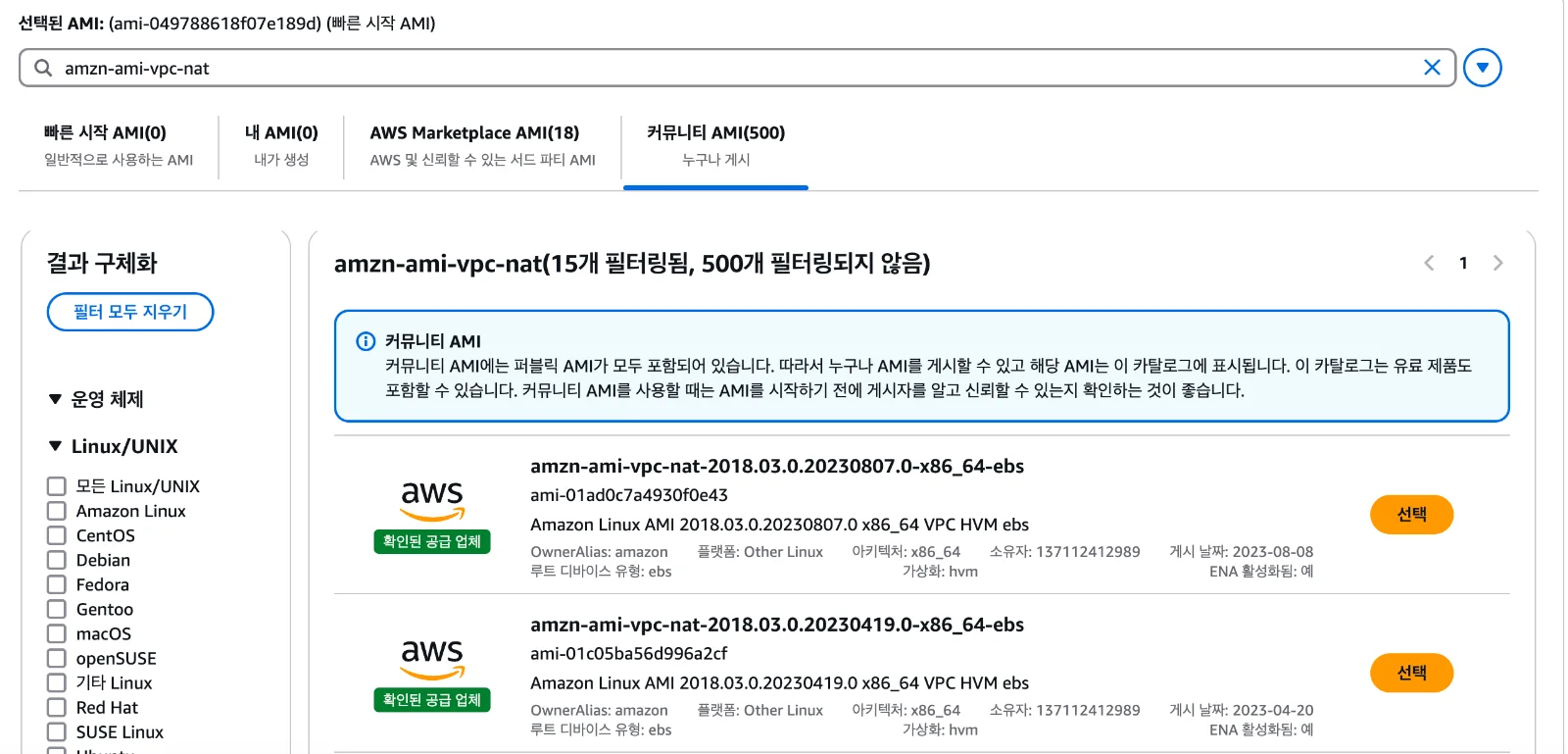Check the Amazon Linux filter
The image size is (1568, 754).
point(57,511)
